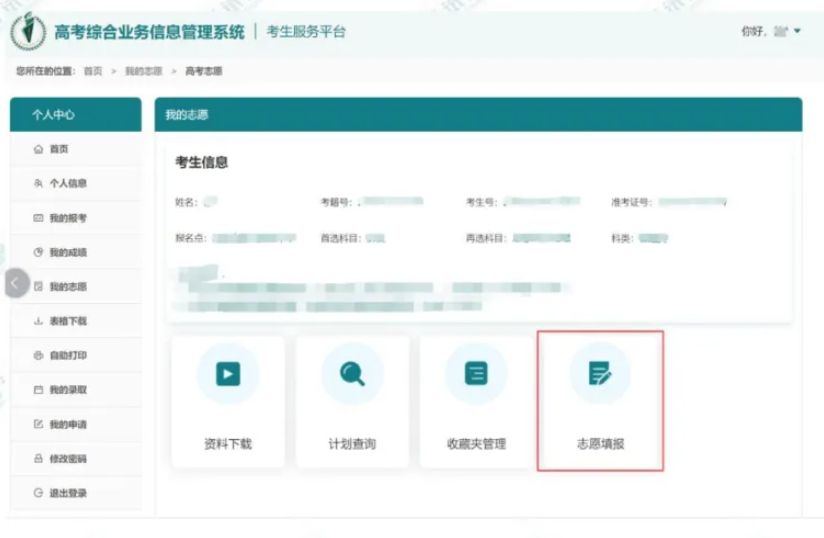Click the 考生信息 section heading
The image size is (824, 538).
pos(202,162)
